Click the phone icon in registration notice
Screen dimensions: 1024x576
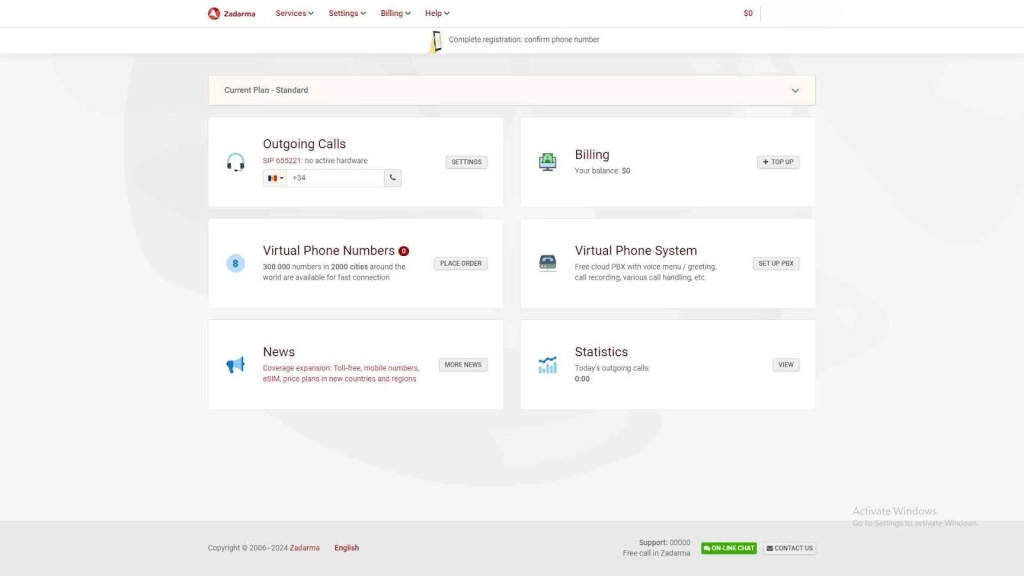[435, 41]
